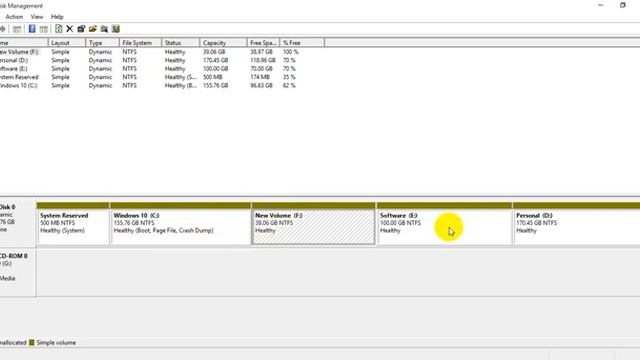Click the 500 MB capacity cell in list

pos(213,77)
